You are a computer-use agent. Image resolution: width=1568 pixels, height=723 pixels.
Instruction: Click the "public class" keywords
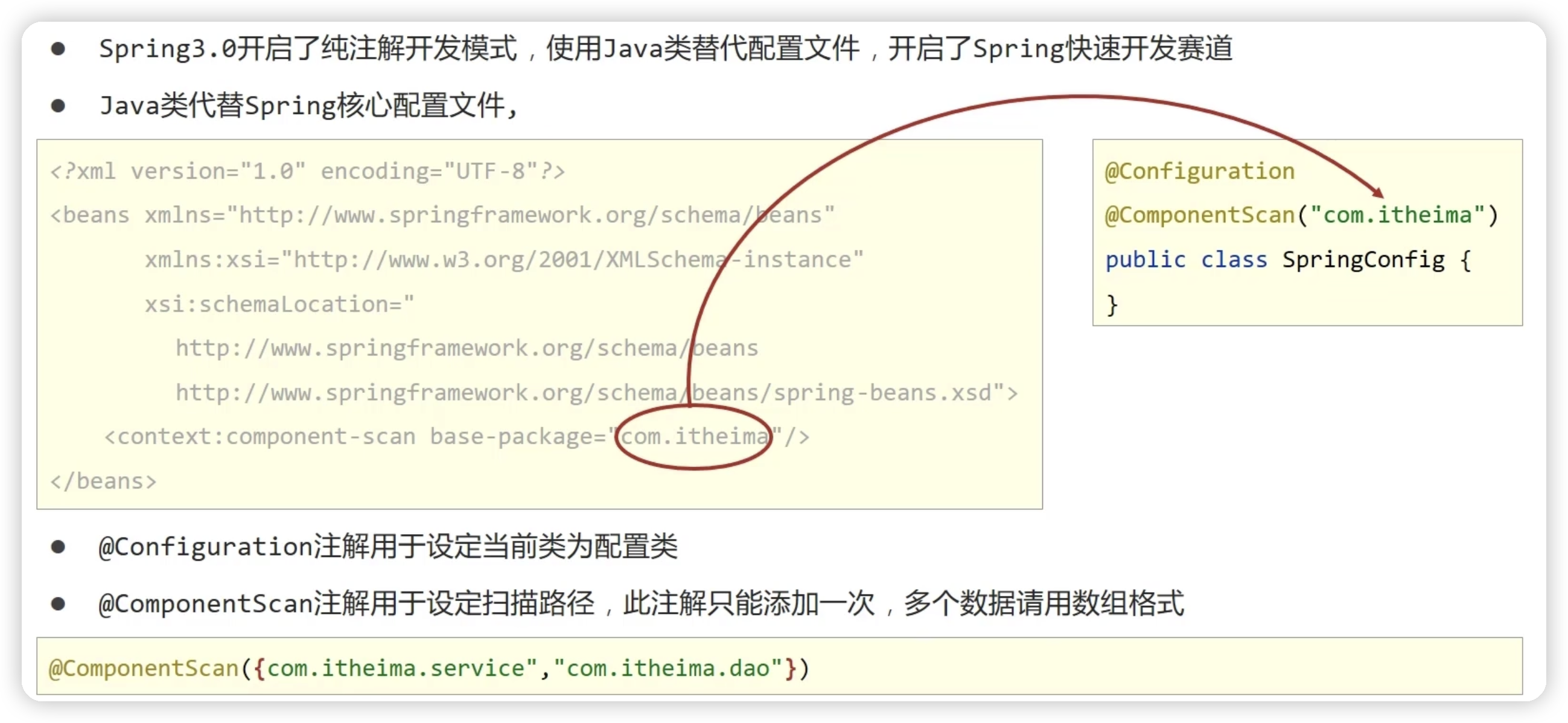1186,260
